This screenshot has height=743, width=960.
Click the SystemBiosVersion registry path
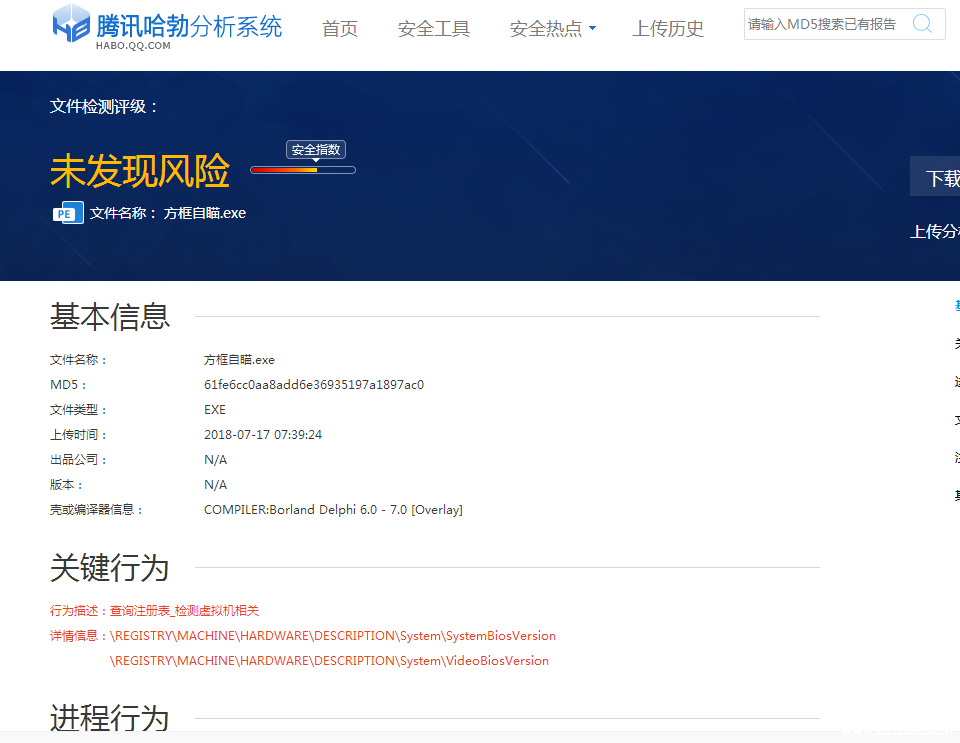coord(333,636)
